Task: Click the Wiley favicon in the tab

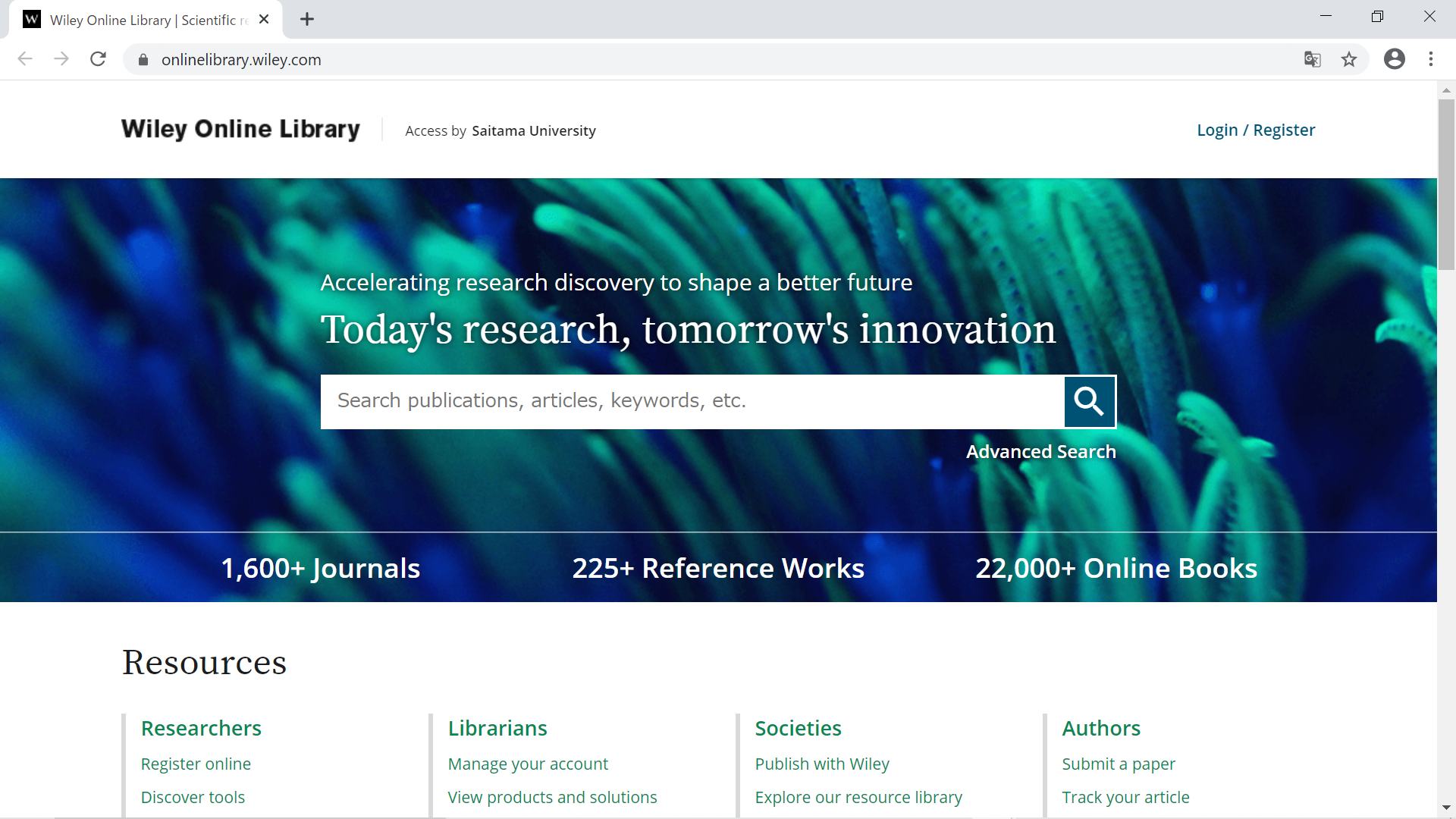Action: [x=32, y=20]
